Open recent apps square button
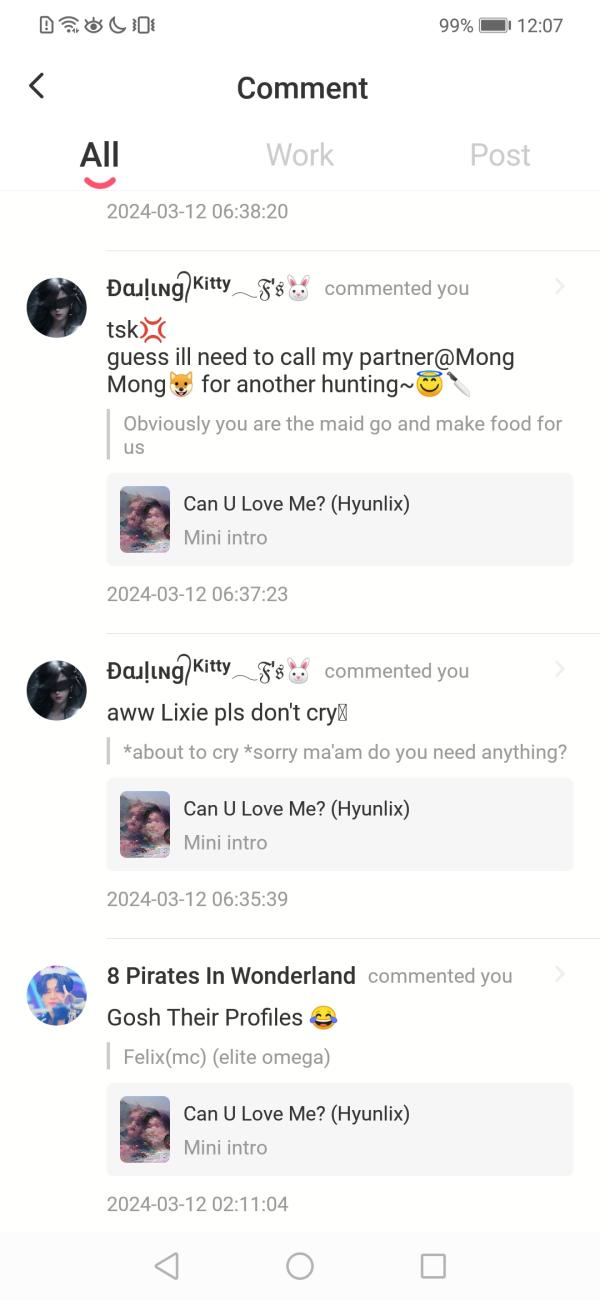Image resolution: width=600 pixels, height=1300 pixels. click(x=433, y=1266)
